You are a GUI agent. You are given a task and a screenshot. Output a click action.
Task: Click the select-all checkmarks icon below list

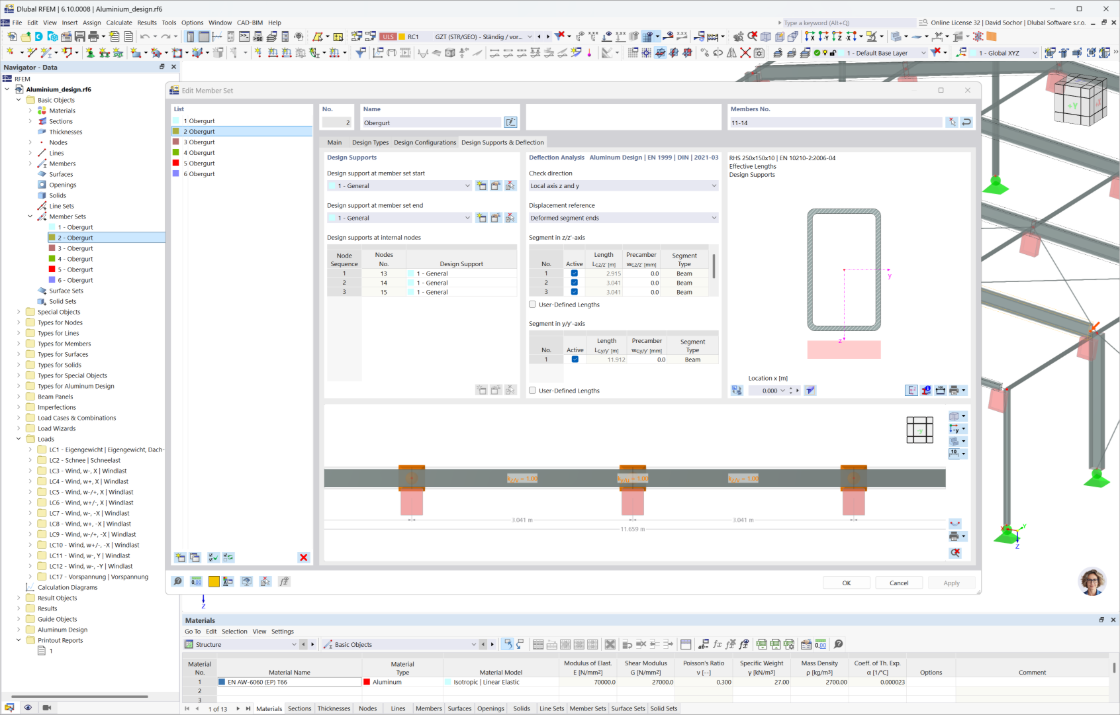point(213,557)
